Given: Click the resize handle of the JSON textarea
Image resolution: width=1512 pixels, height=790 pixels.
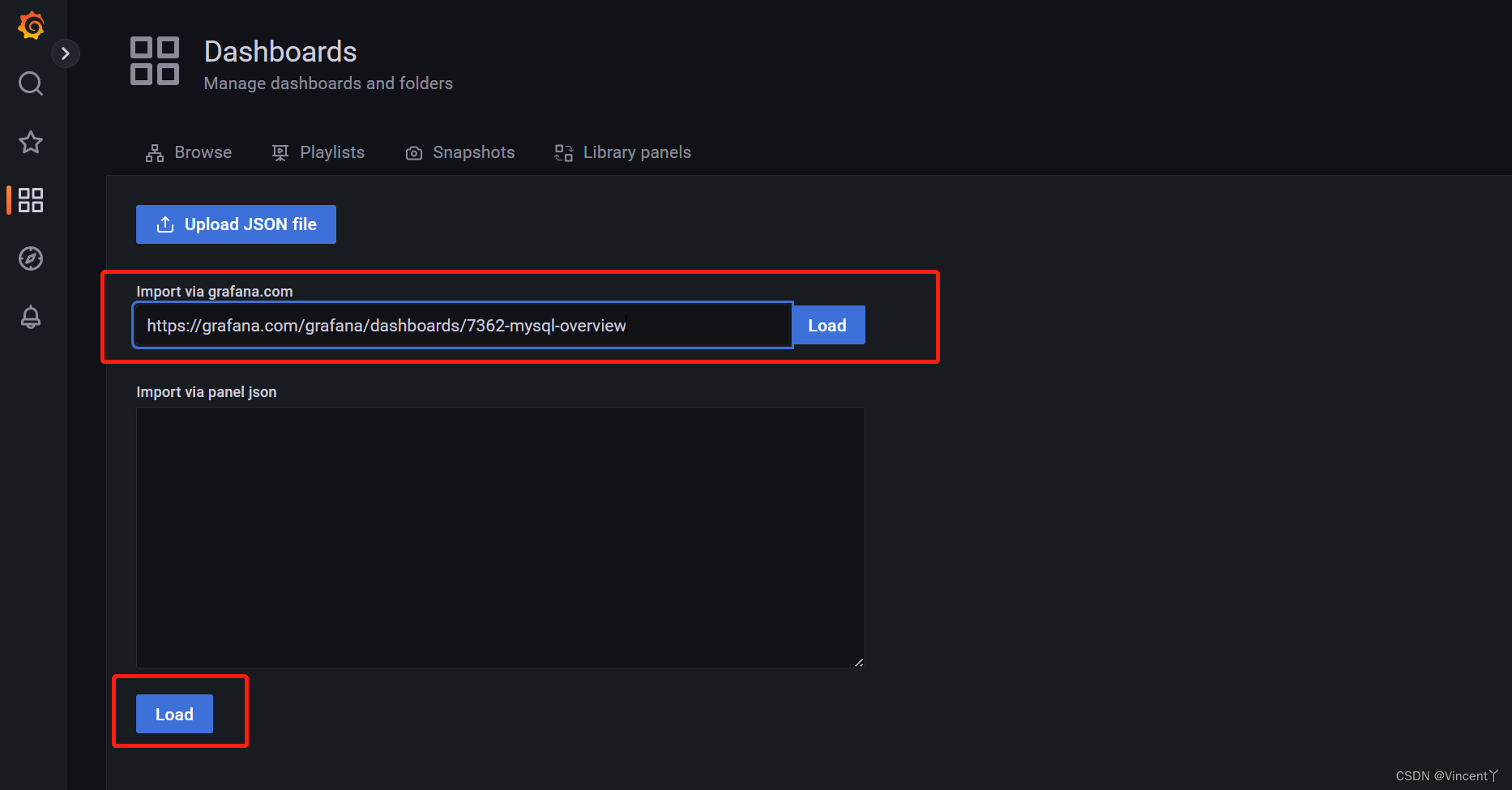Looking at the screenshot, I should pyautogui.click(x=858, y=661).
